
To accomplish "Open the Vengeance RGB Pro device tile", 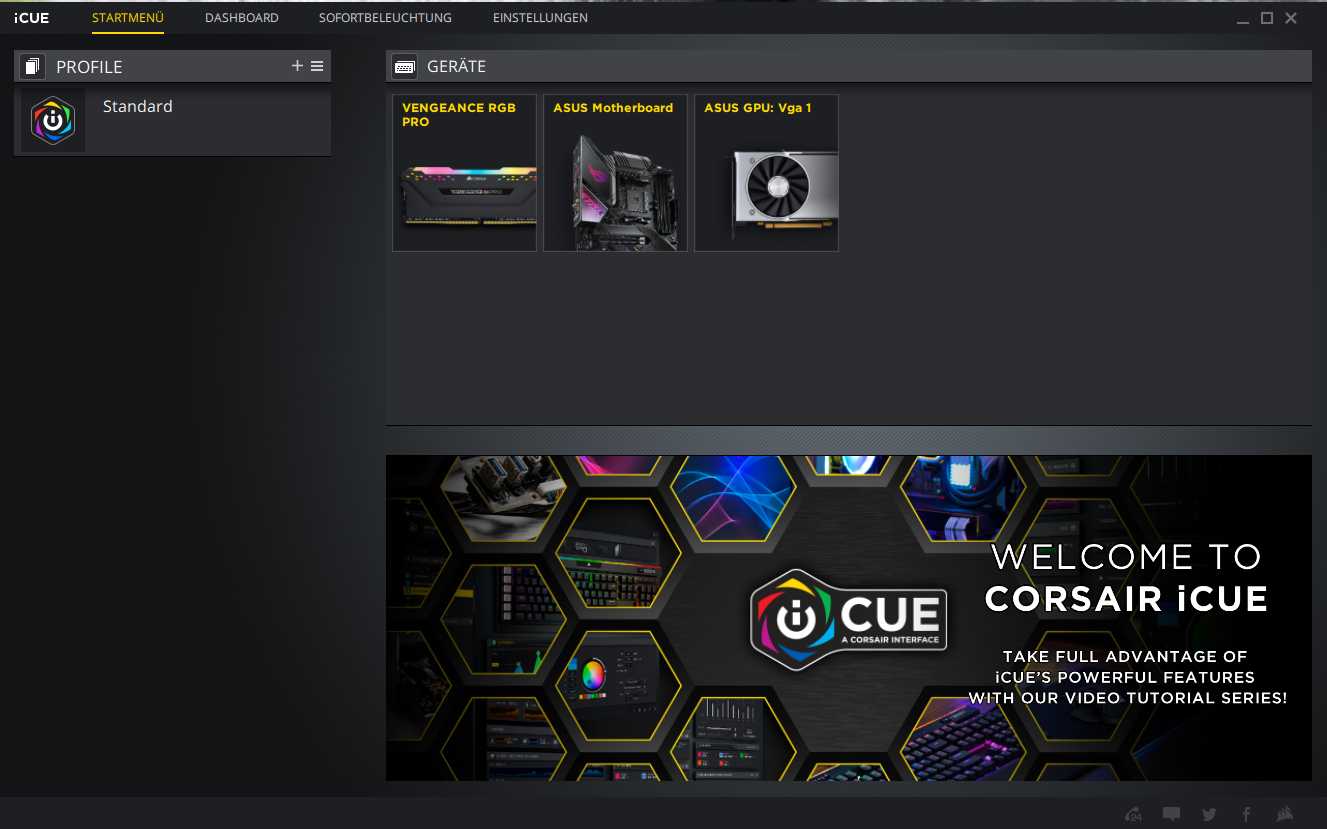I will (465, 173).
